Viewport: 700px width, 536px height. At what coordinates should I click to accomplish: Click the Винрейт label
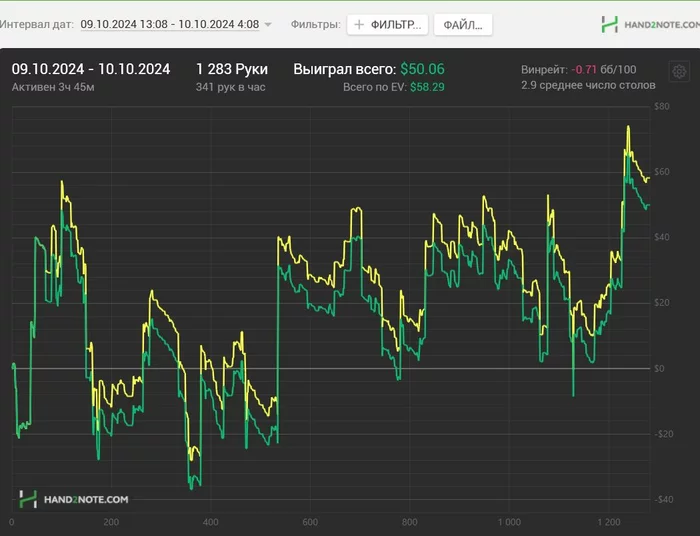coord(544,70)
